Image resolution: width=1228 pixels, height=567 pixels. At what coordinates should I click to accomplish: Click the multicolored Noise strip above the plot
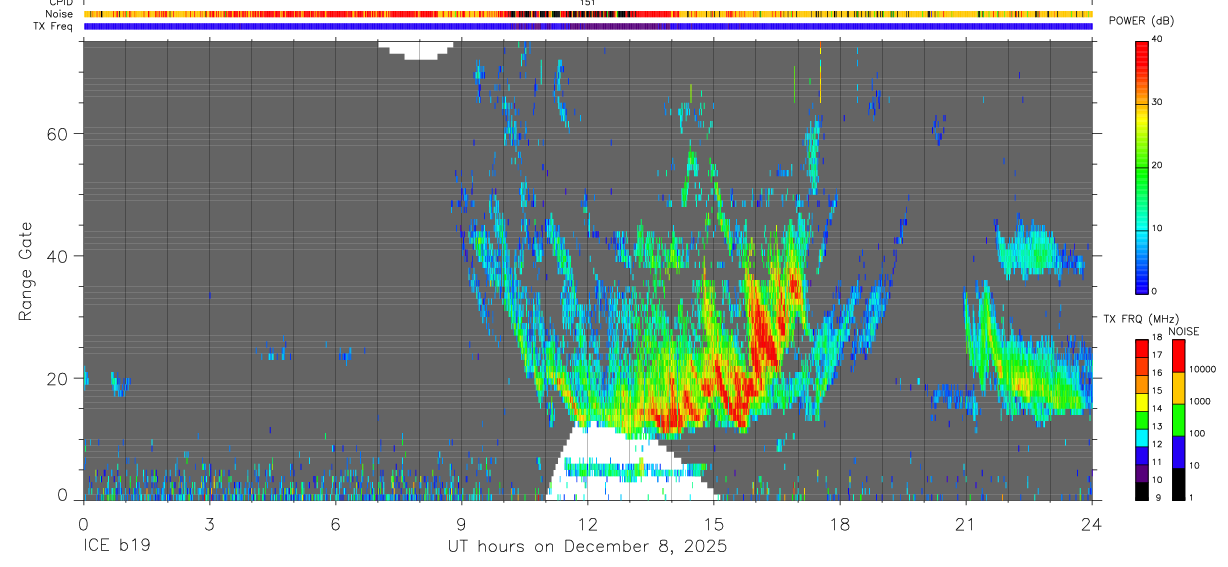pos(588,14)
